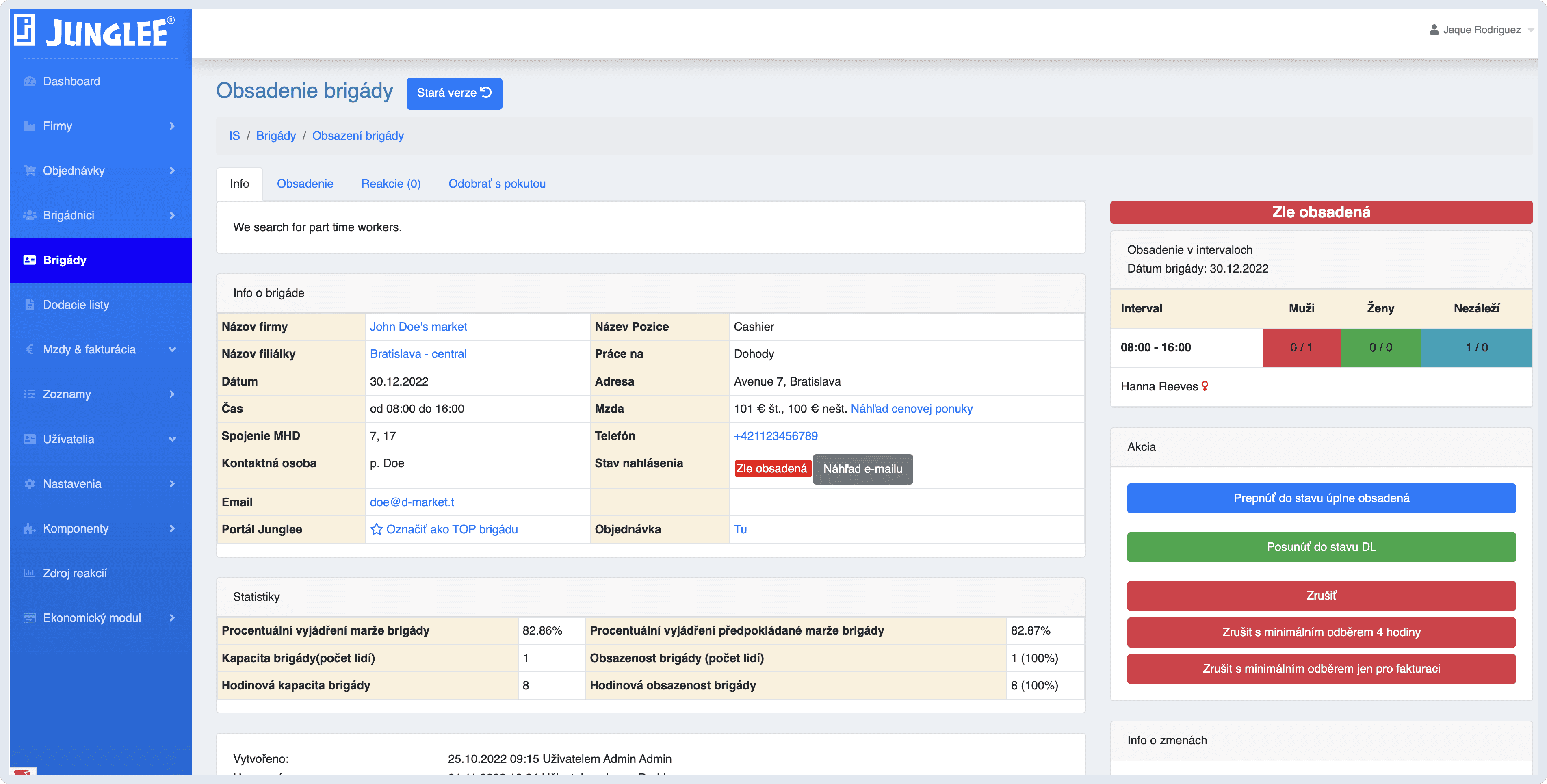
Task: Switch to the Obsadenie tab
Action: tap(305, 184)
